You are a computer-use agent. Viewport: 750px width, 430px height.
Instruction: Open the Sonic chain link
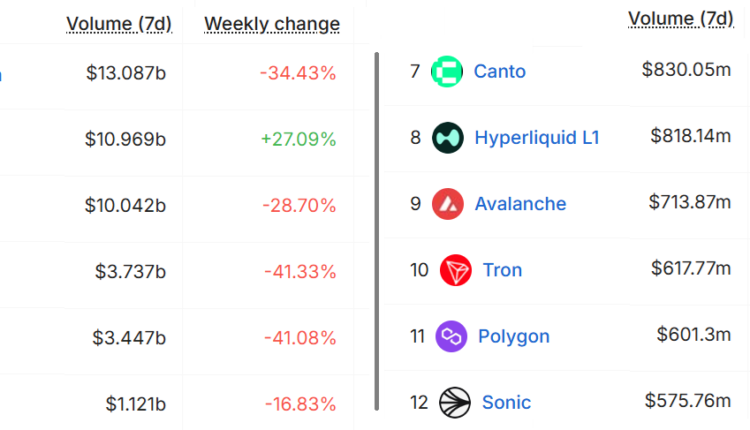pos(506,402)
